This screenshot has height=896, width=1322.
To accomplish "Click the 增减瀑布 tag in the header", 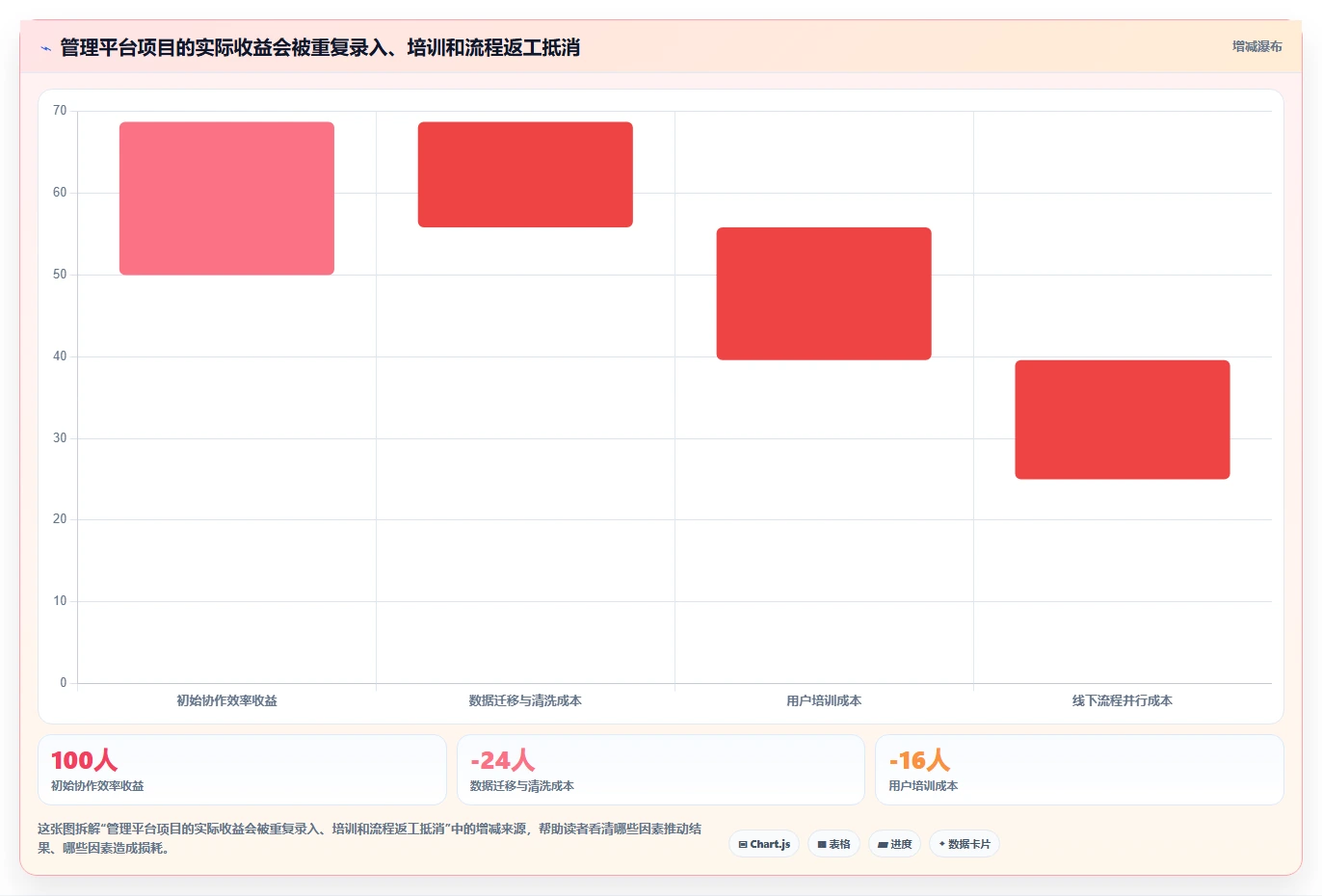I will click(1256, 46).
